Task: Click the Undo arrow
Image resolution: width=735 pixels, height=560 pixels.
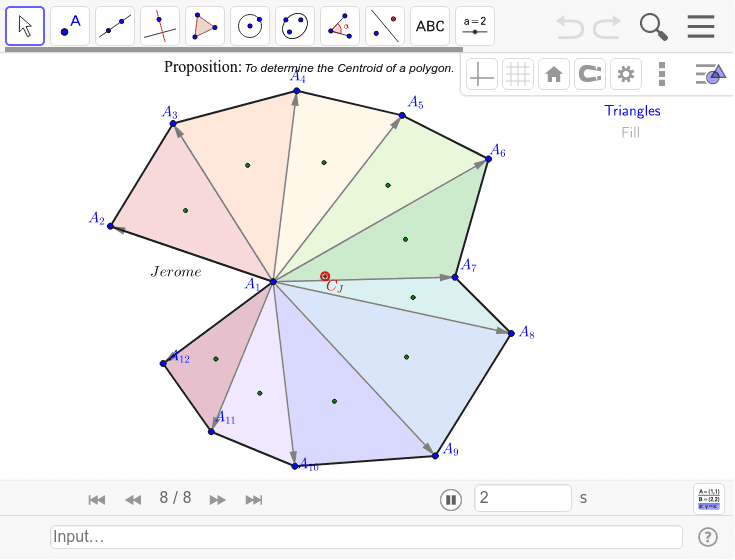Action: pos(570,27)
